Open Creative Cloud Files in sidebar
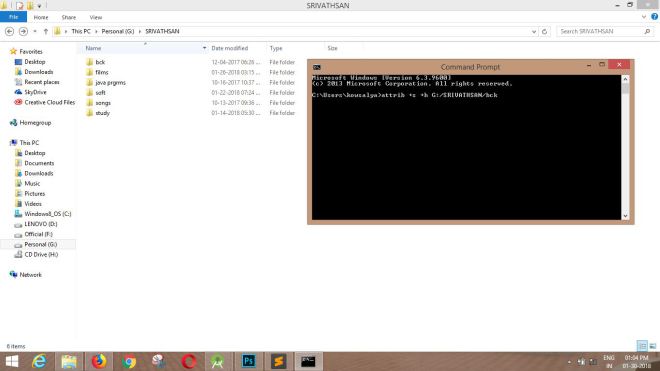 49,102
